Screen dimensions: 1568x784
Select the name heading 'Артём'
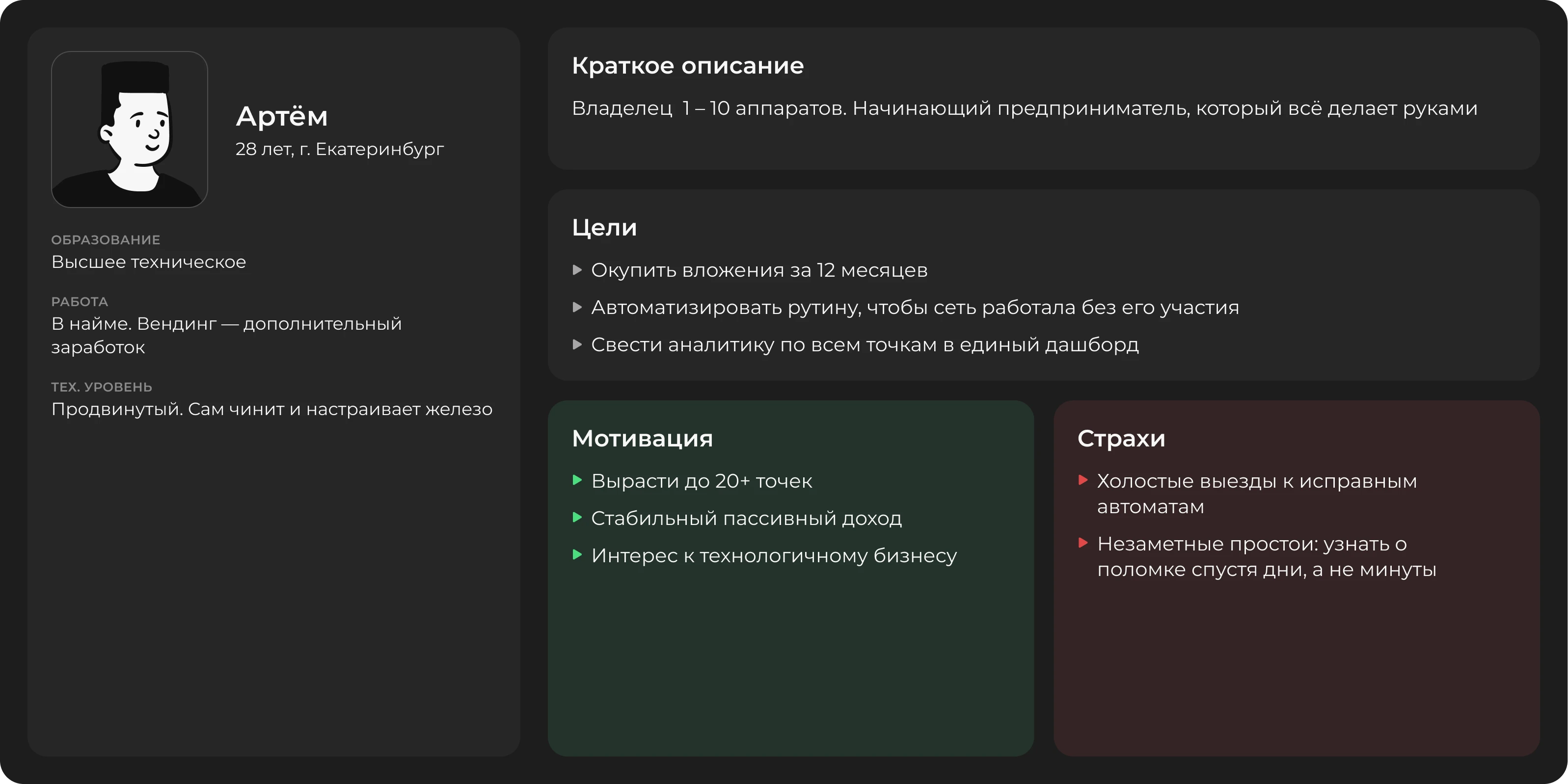[x=282, y=116]
